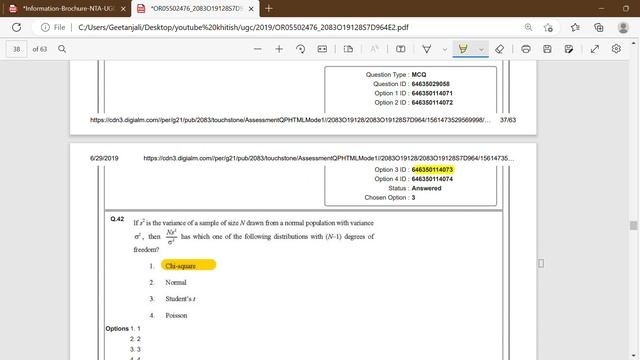Open the PDF find search icon
Image resolution: width=640 pixels, height=360 pixels.
click(x=62, y=49)
